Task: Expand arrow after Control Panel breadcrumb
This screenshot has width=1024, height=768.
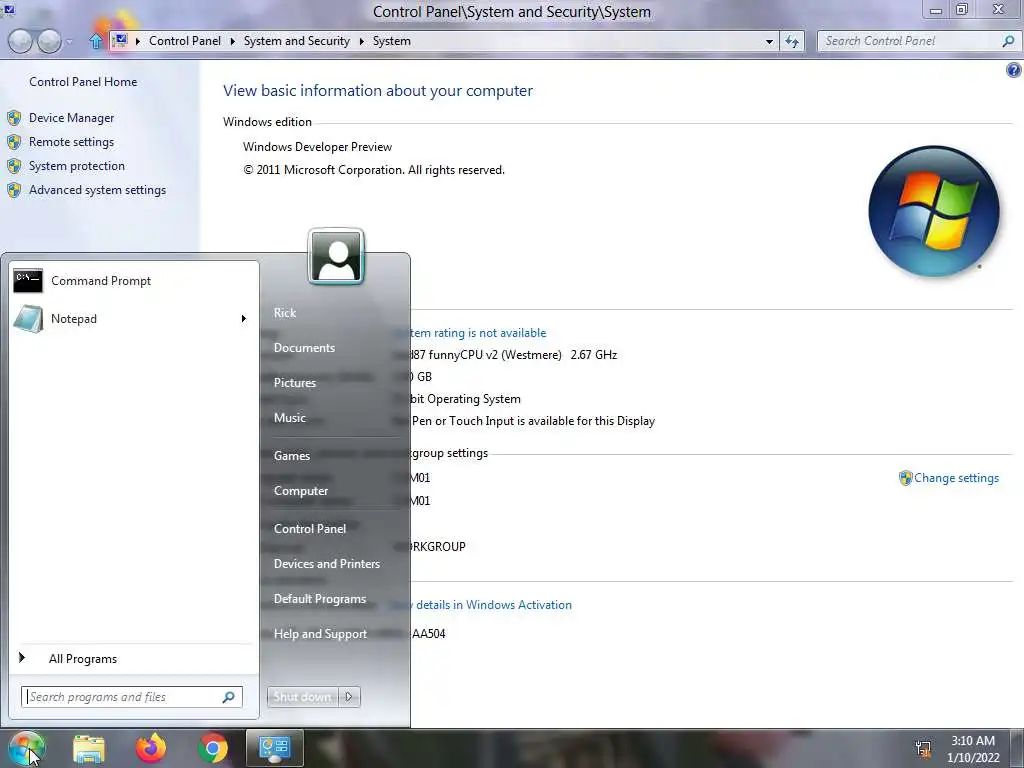Action: point(232,41)
